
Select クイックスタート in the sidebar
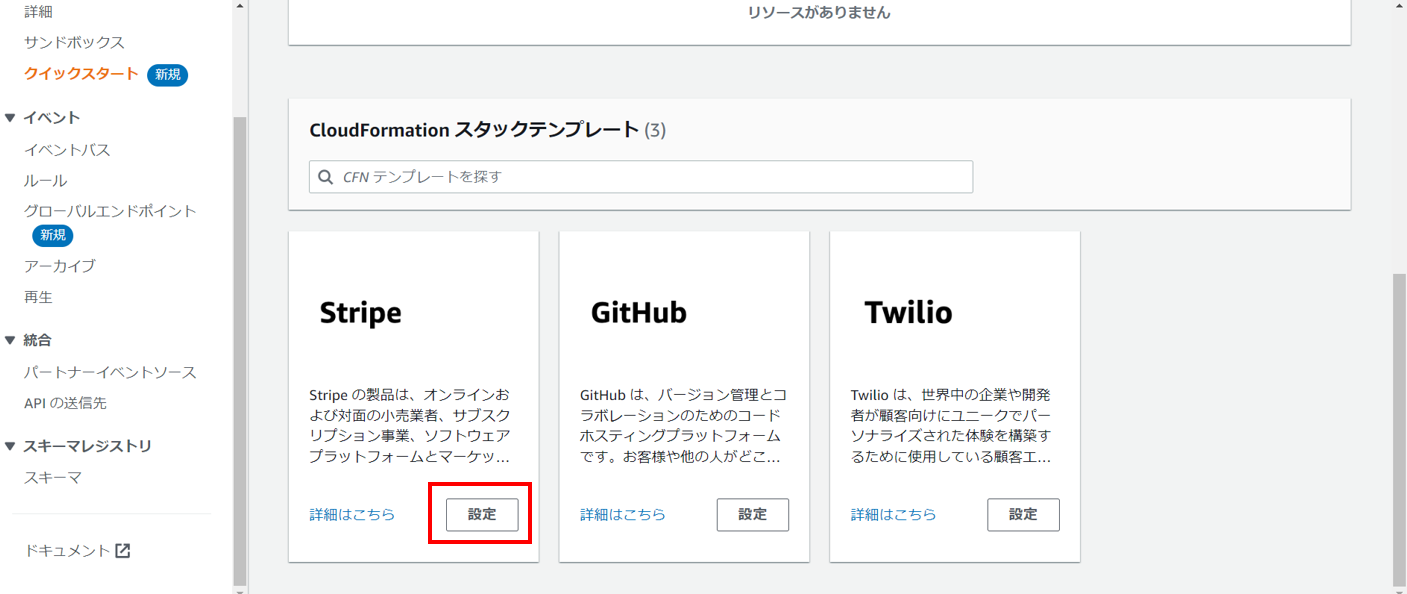click(81, 74)
